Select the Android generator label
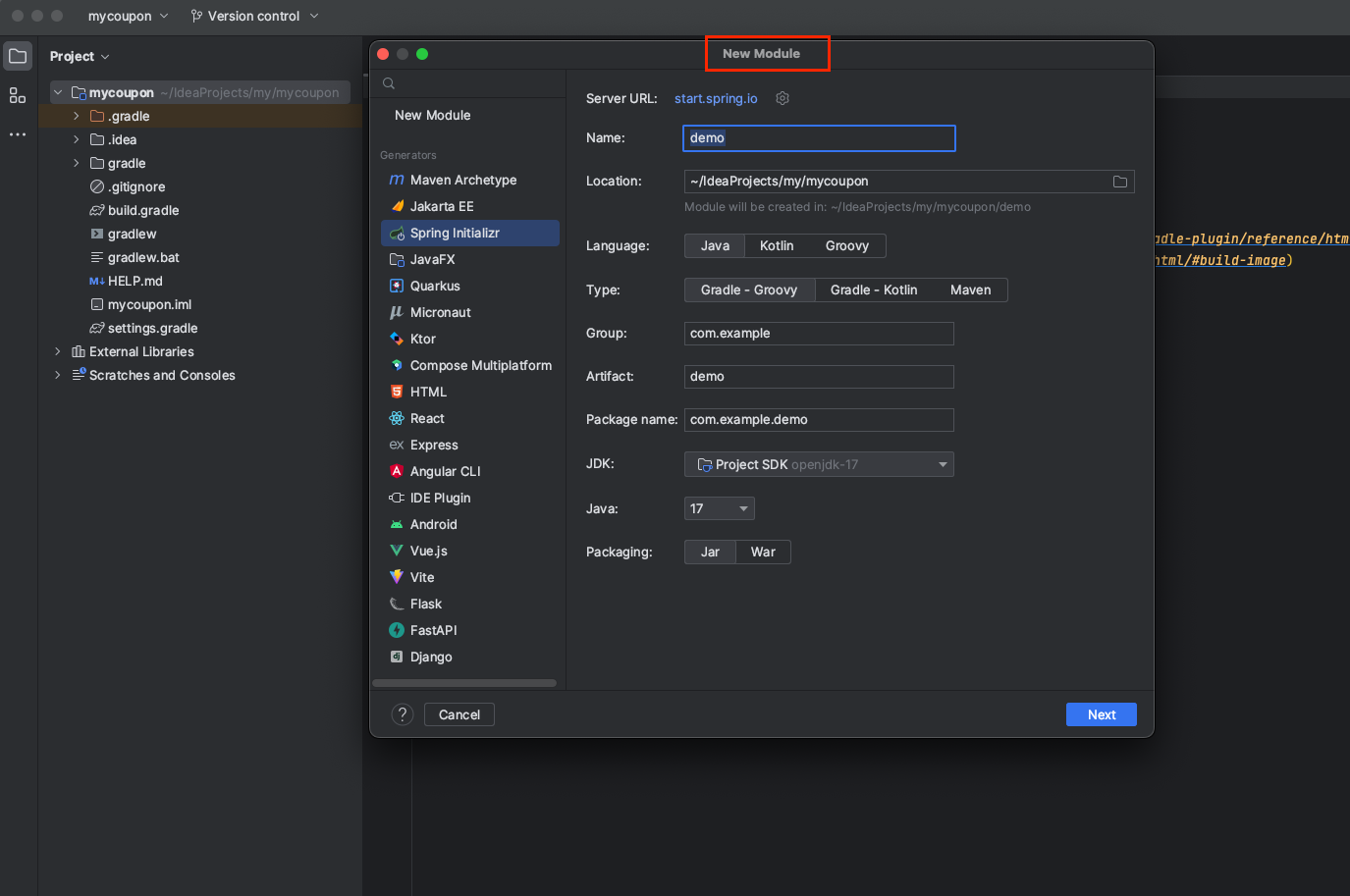1350x896 pixels. [x=434, y=524]
